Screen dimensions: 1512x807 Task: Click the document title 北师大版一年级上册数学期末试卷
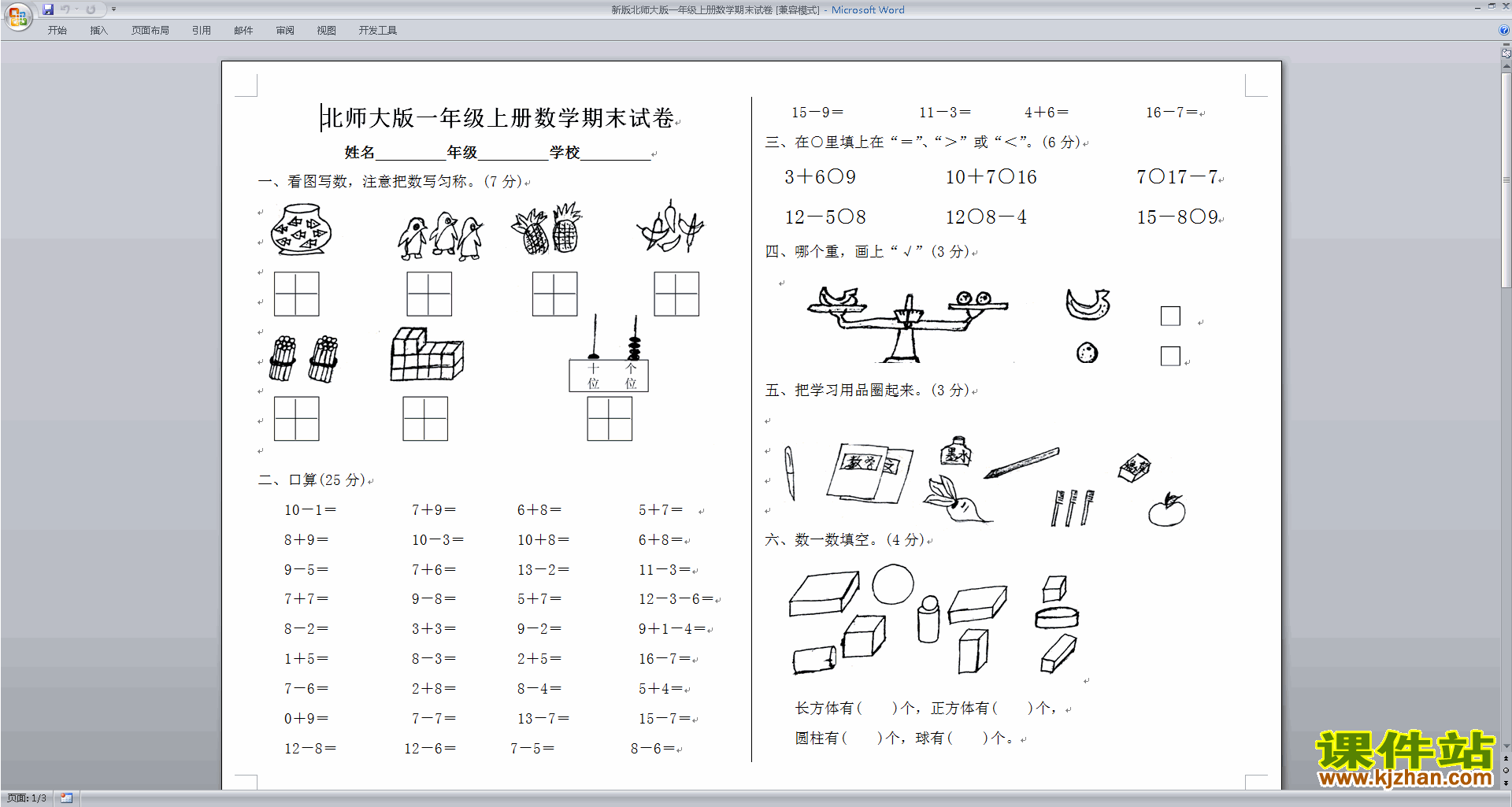tap(498, 118)
